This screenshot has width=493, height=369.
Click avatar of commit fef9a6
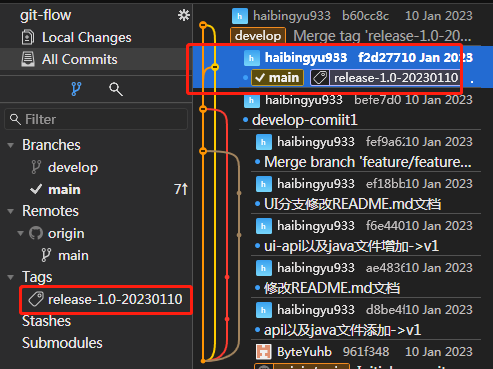pos(263,142)
